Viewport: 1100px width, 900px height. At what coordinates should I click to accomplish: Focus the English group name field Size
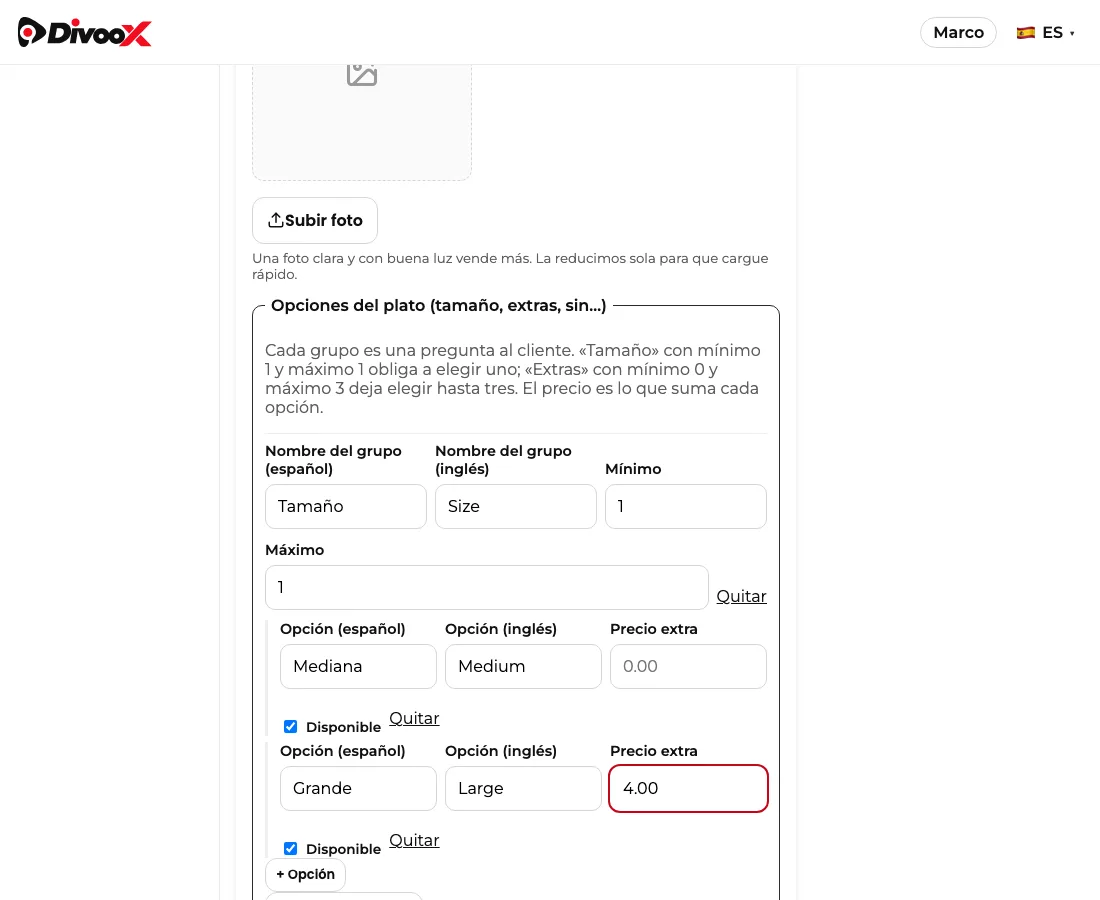click(x=516, y=506)
